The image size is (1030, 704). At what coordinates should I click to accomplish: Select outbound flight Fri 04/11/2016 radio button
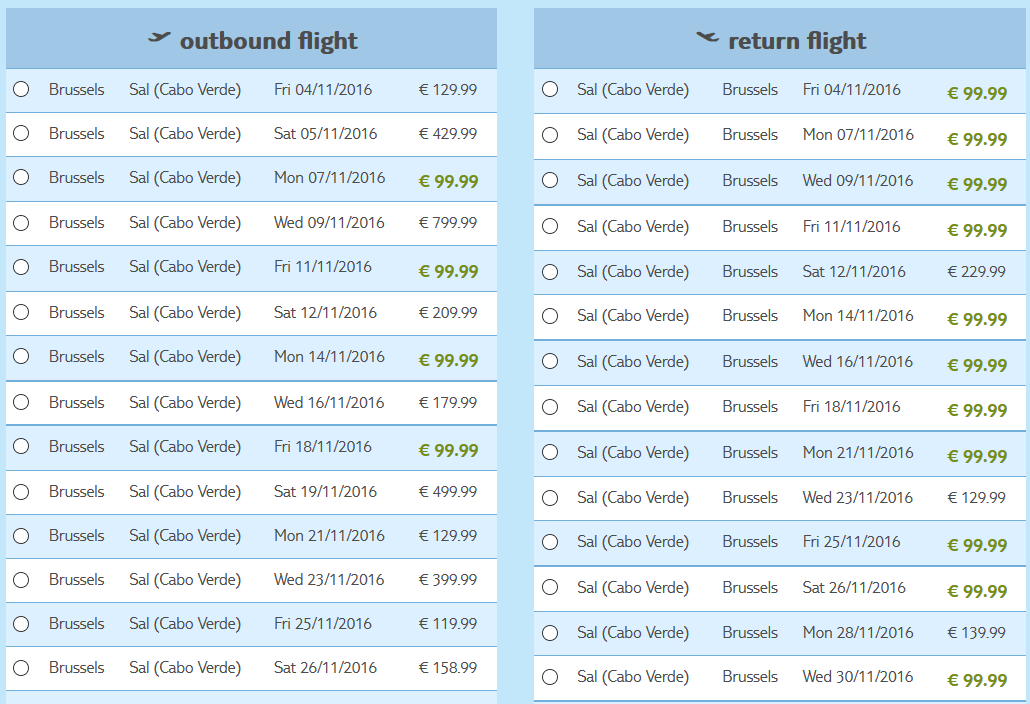coord(21,89)
